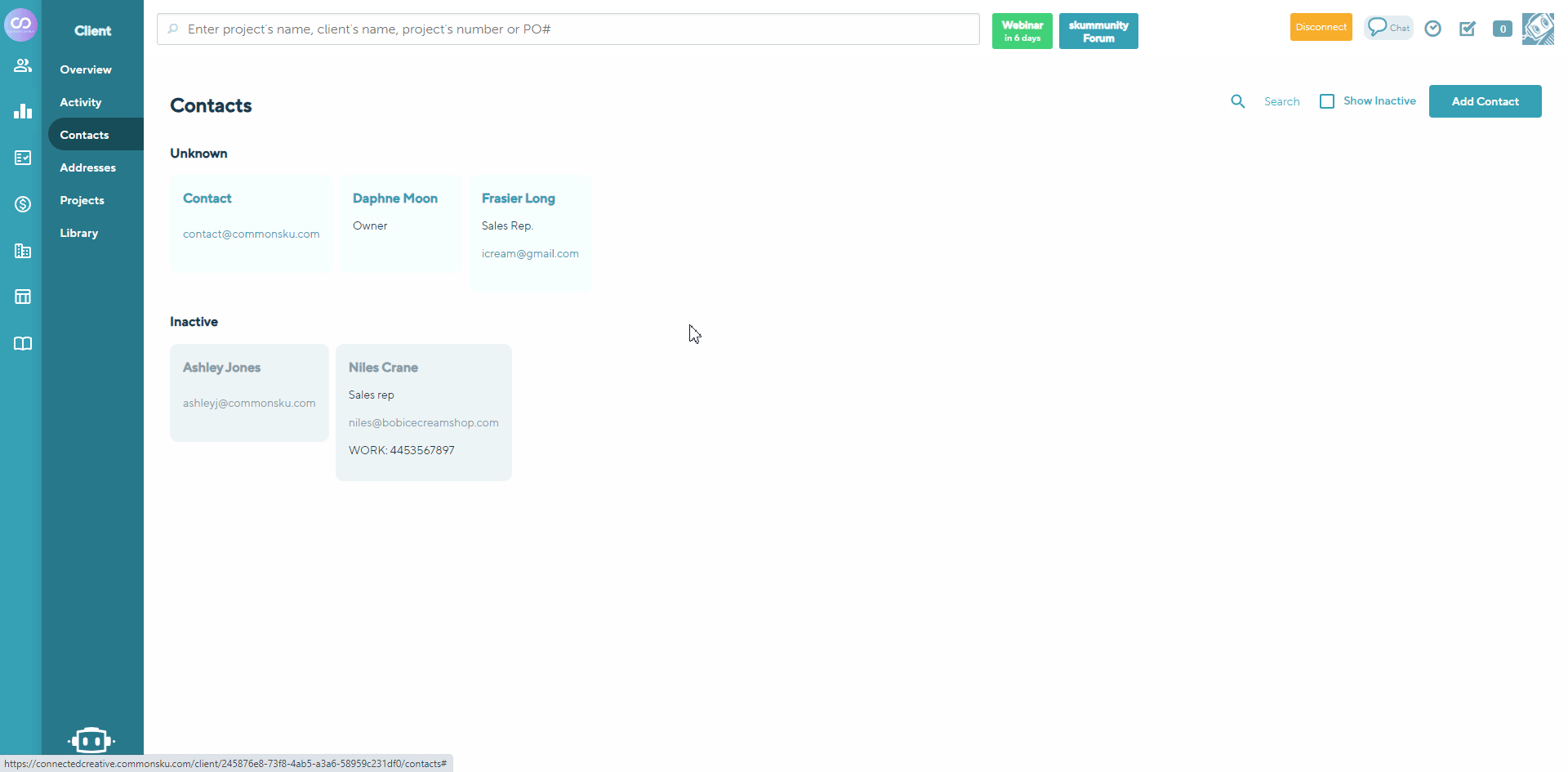Click the search magnifier near Contacts heading
This screenshot has width=1568, height=772.
pyautogui.click(x=1238, y=100)
